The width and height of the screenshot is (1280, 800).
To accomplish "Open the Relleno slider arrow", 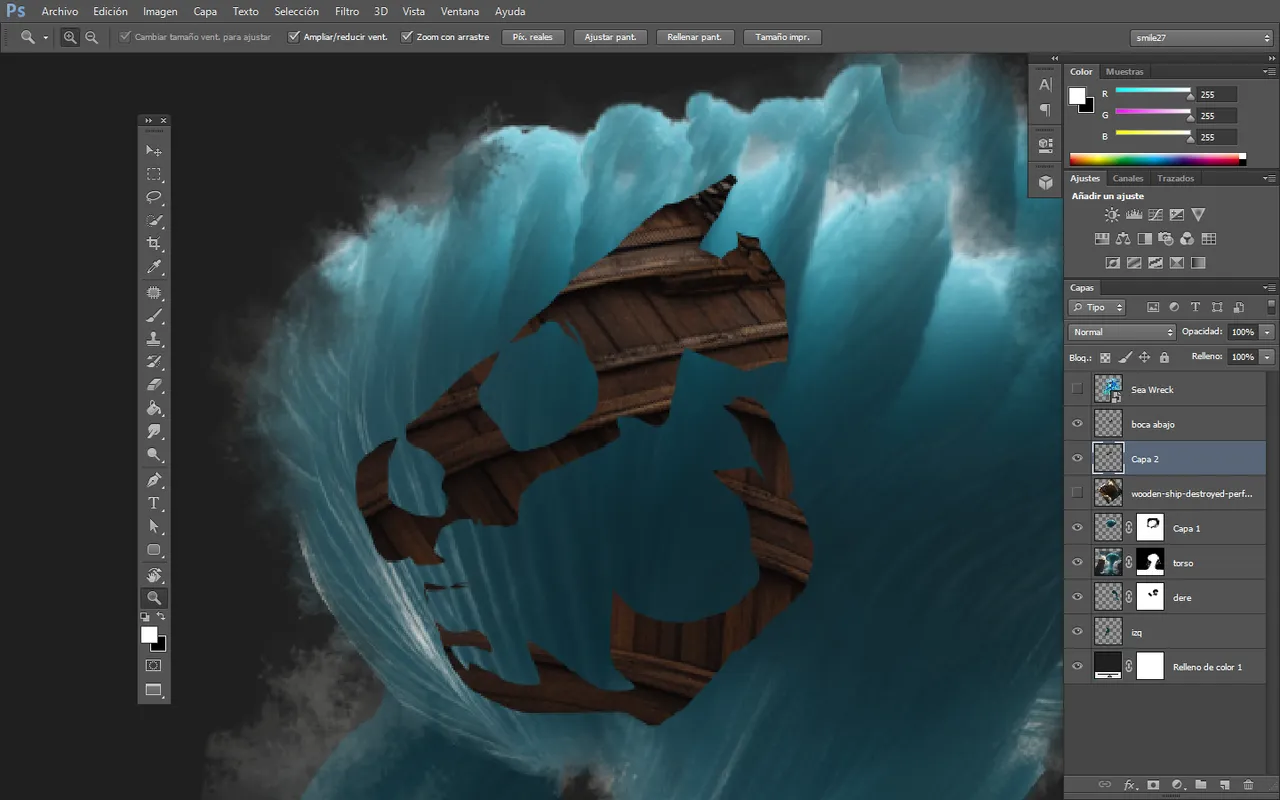I will pyautogui.click(x=1268, y=357).
